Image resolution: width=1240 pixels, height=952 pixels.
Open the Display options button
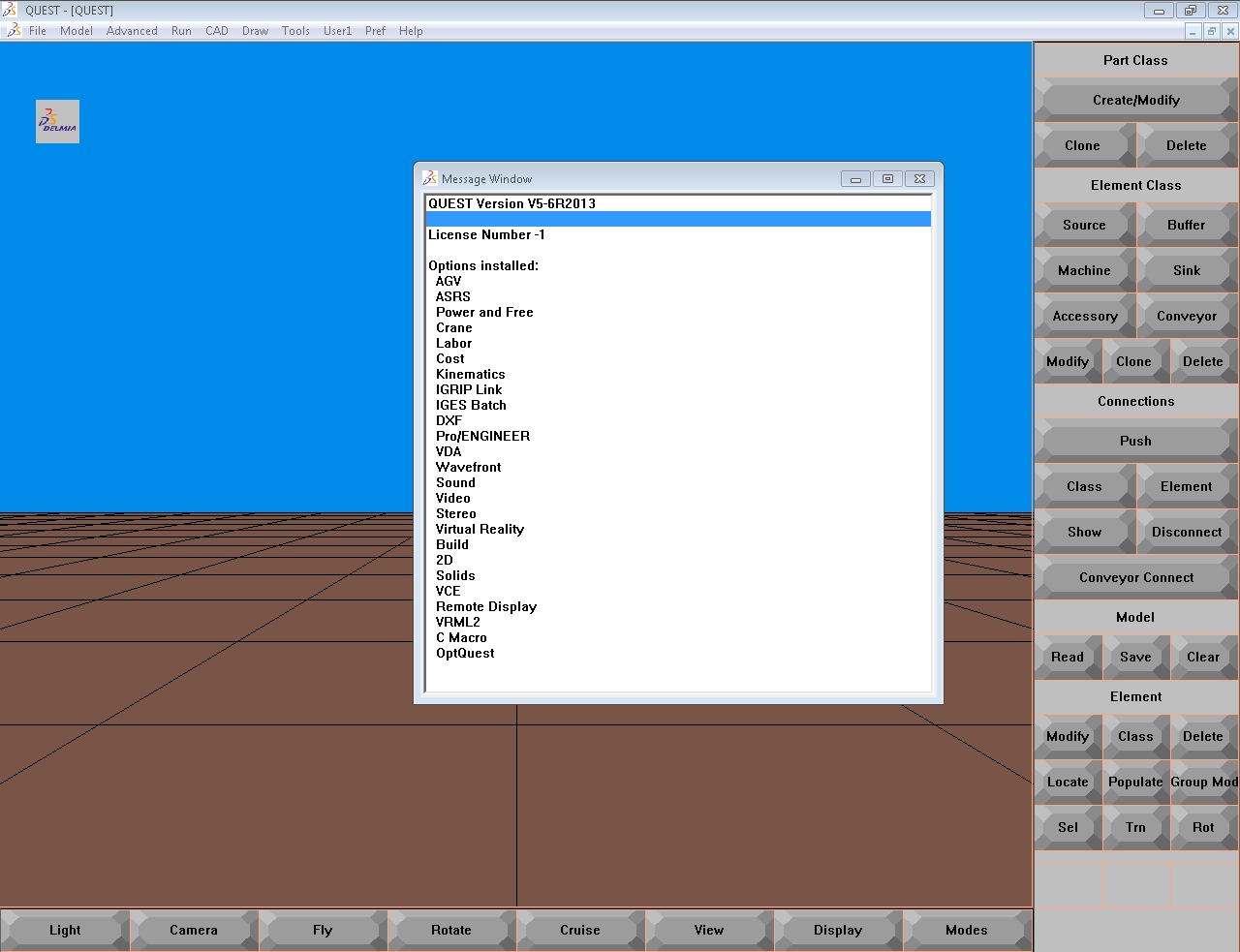[838, 930]
